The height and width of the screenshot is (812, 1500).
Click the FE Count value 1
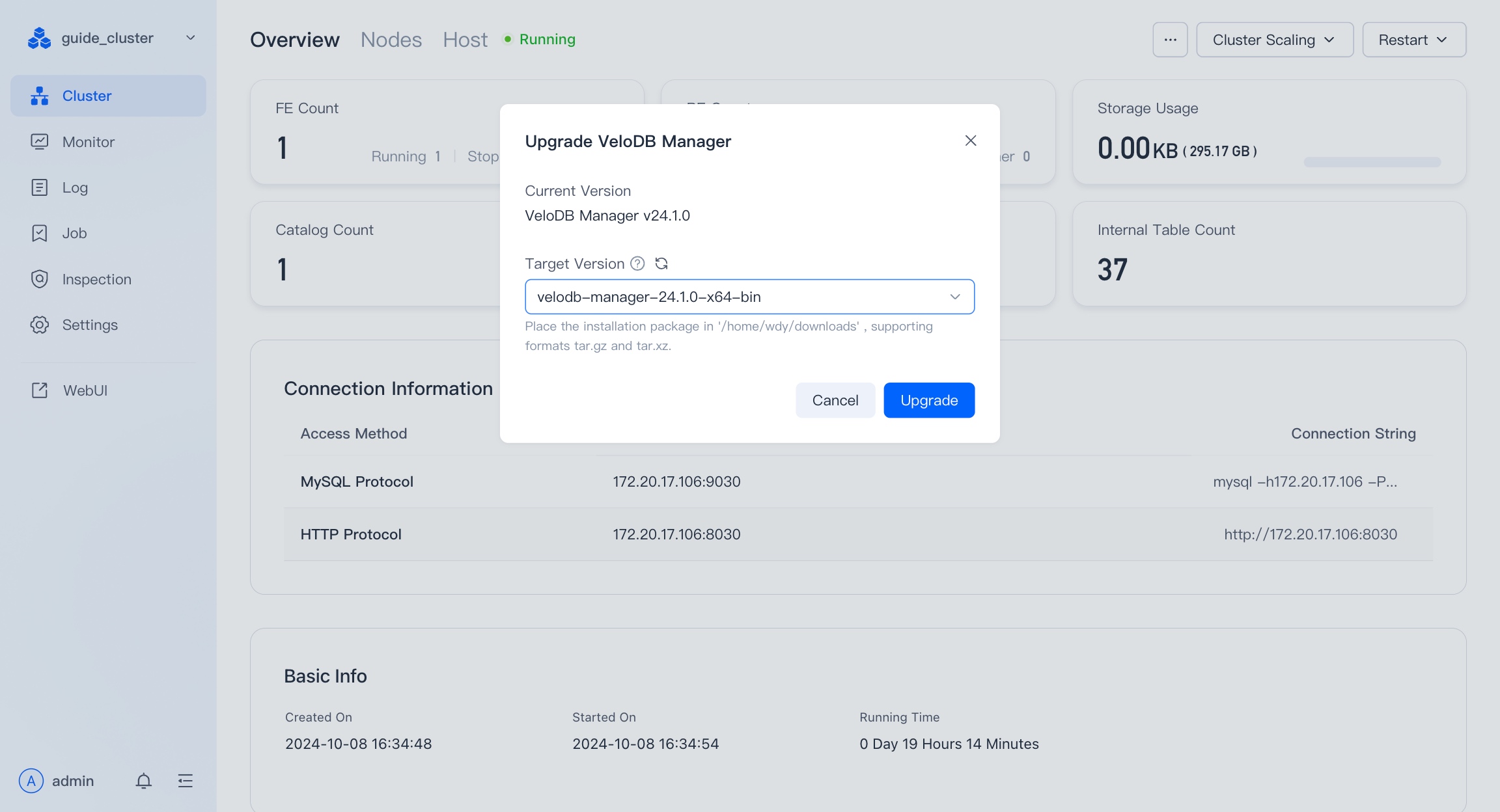pos(283,148)
